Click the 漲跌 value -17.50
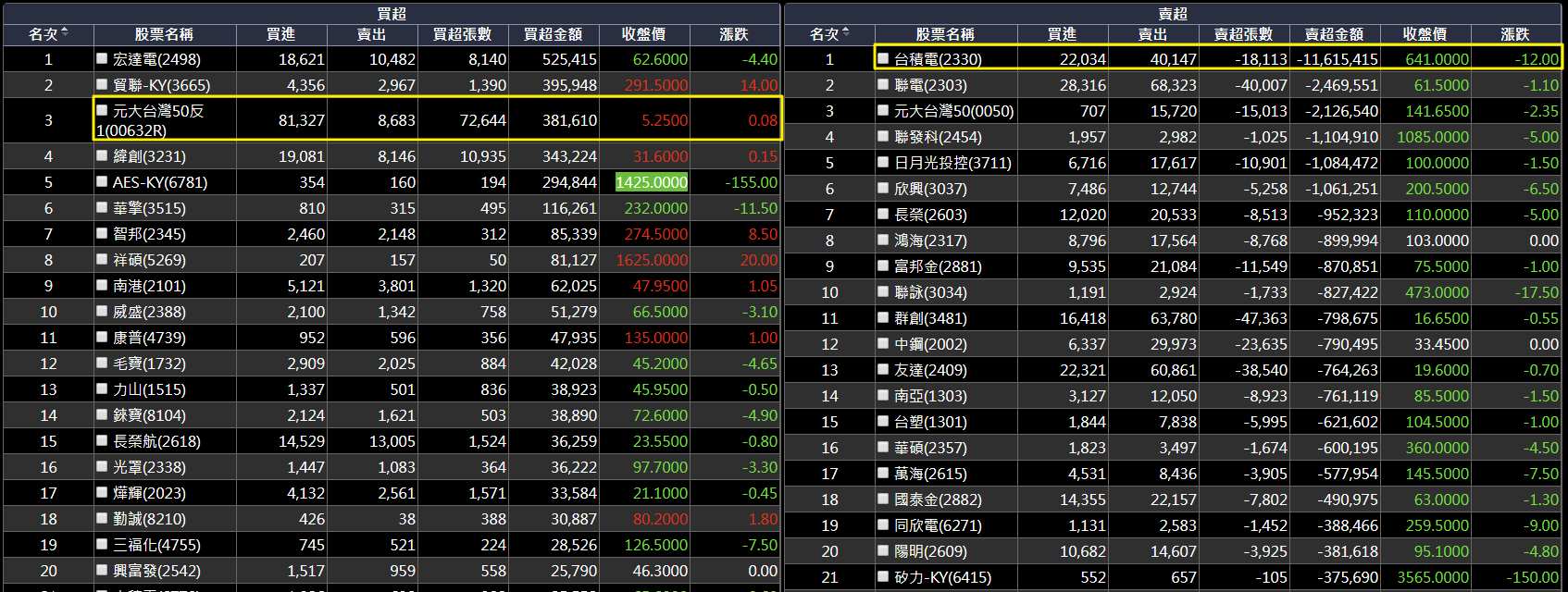The height and width of the screenshot is (592, 1568). click(1537, 292)
